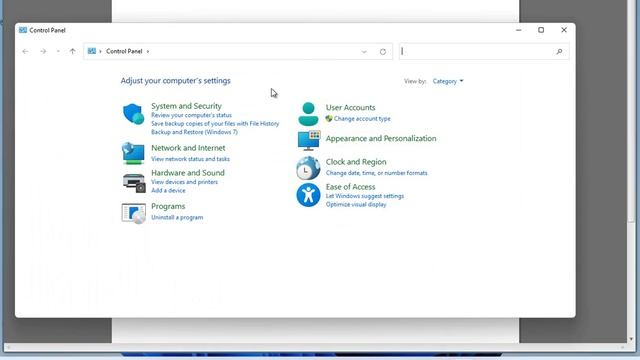The height and width of the screenshot is (360, 640).
Task: Open the Ease of Access icon
Action: point(308,195)
